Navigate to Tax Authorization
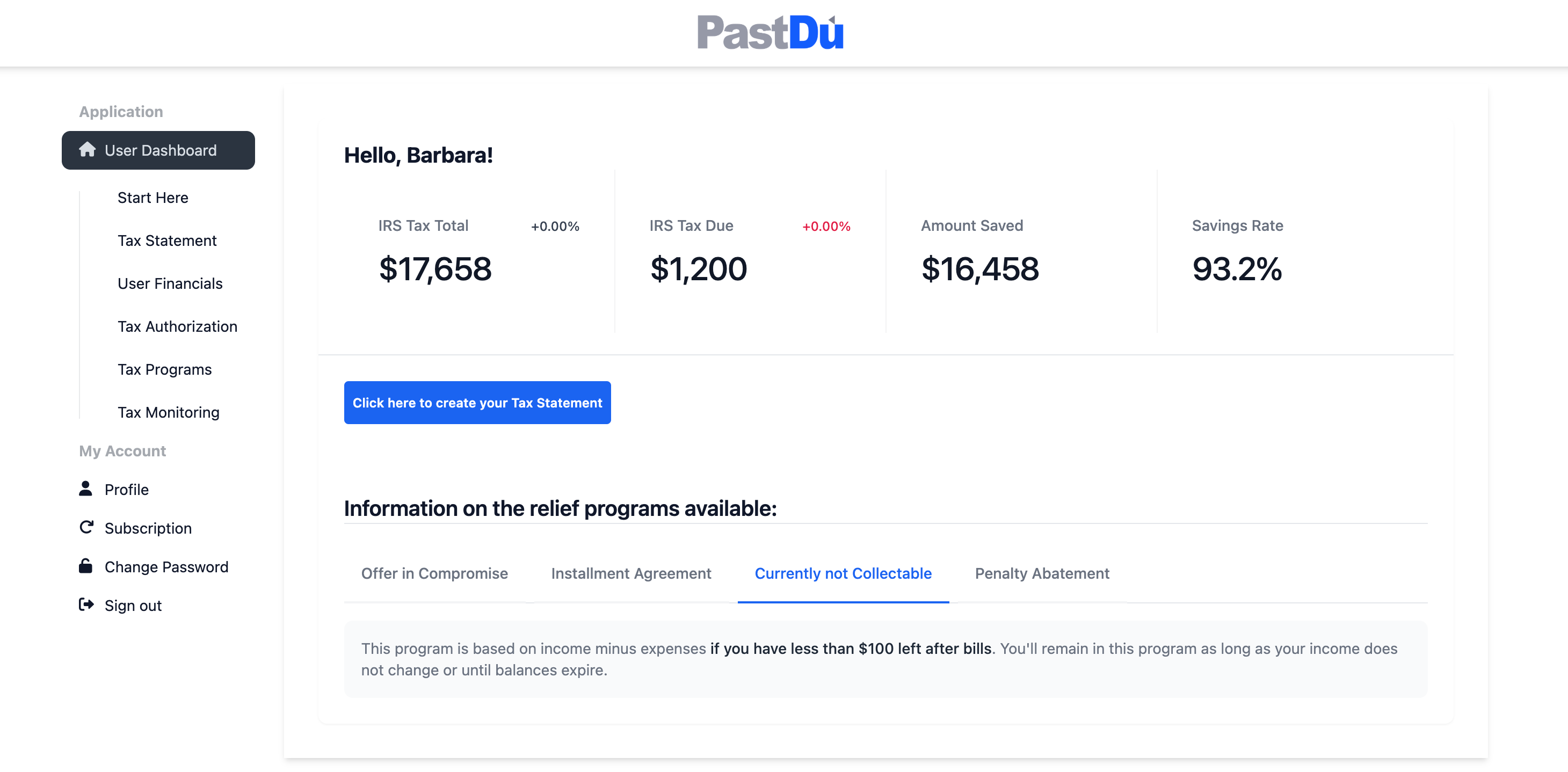 pyautogui.click(x=177, y=327)
